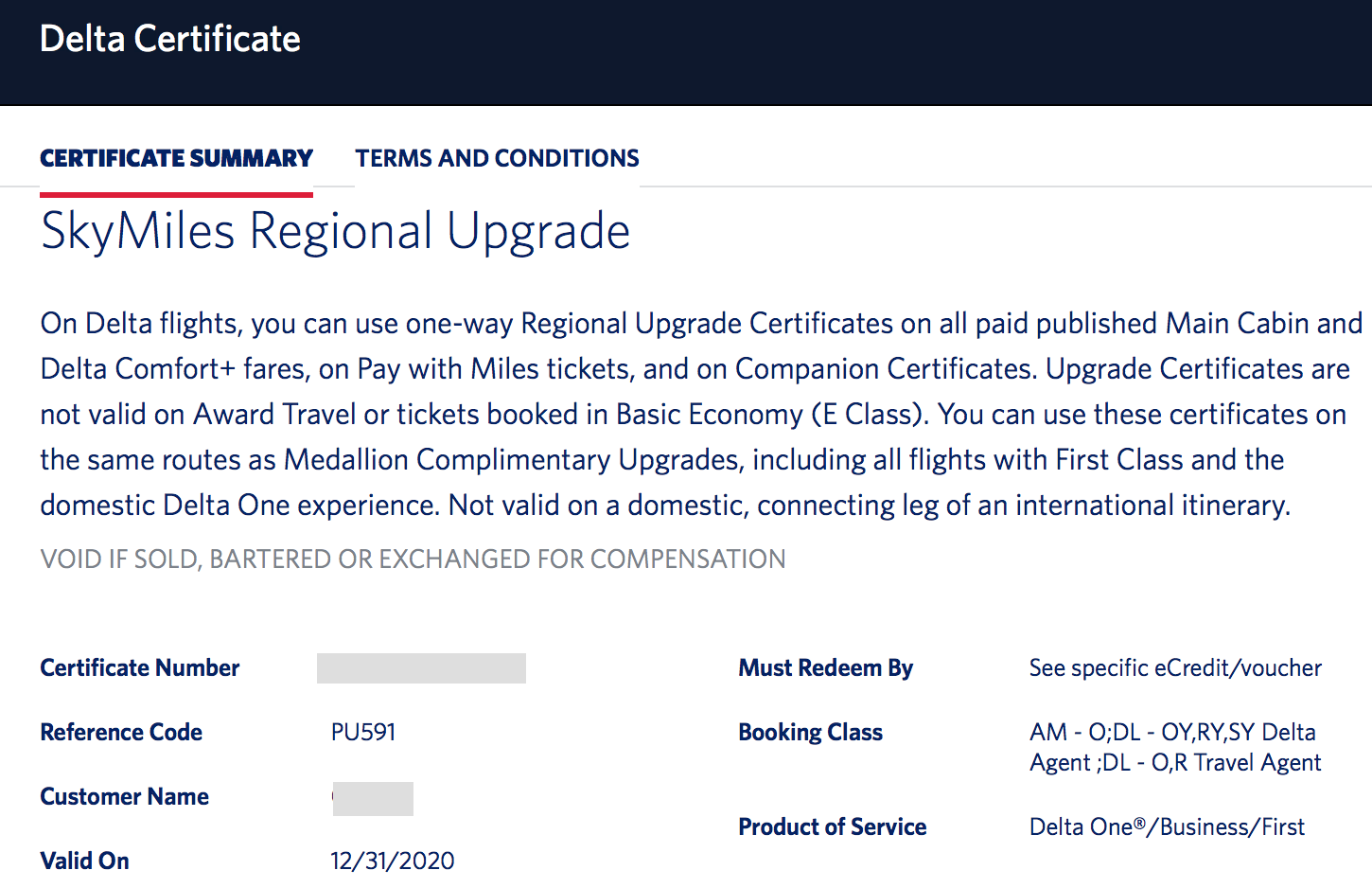Screen dimensions: 1372x888
Task: Select the Delta One/Business/First value
Action: (x=1167, y=826)
